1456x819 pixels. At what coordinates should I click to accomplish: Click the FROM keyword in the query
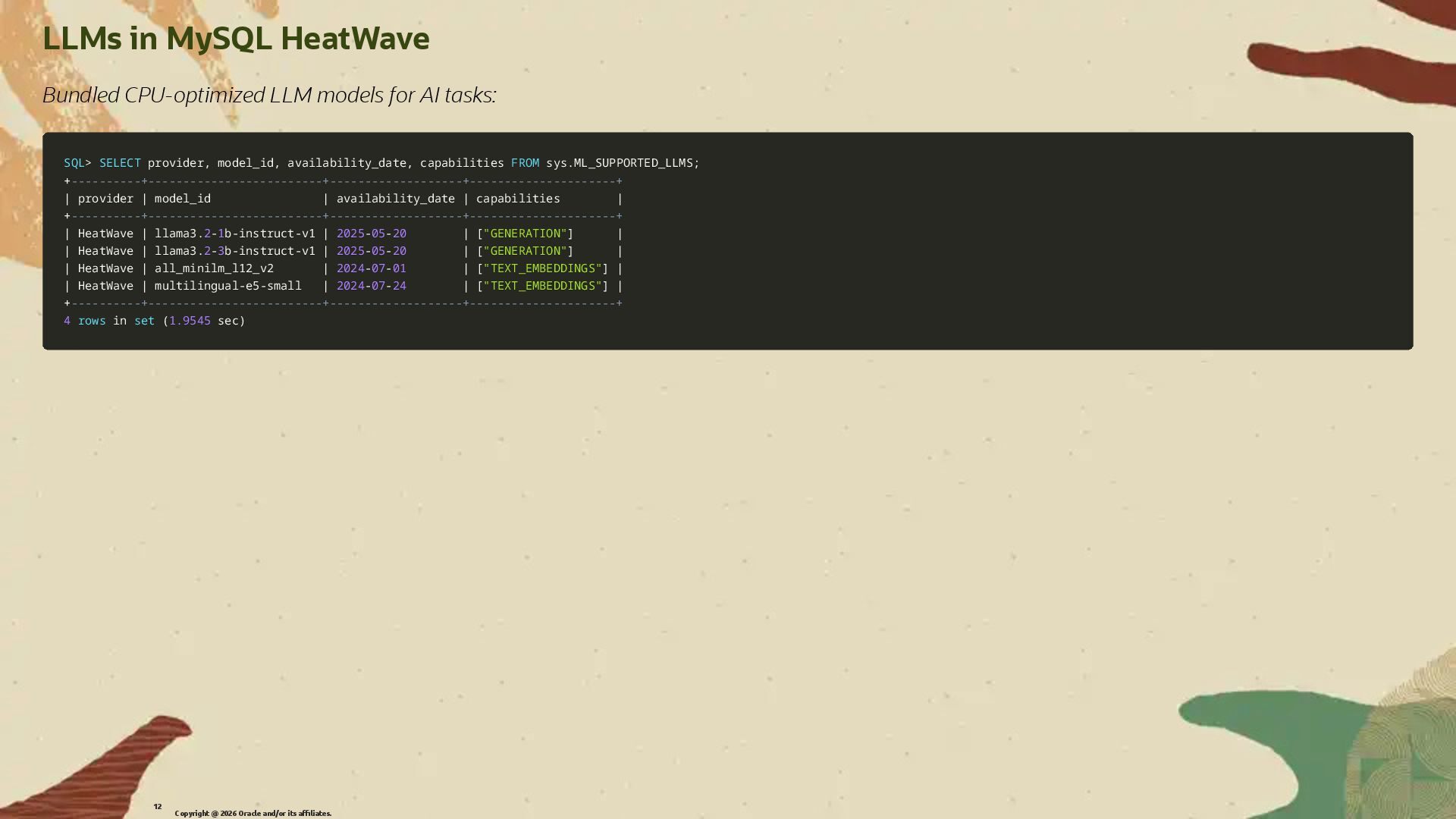[525, 163]
